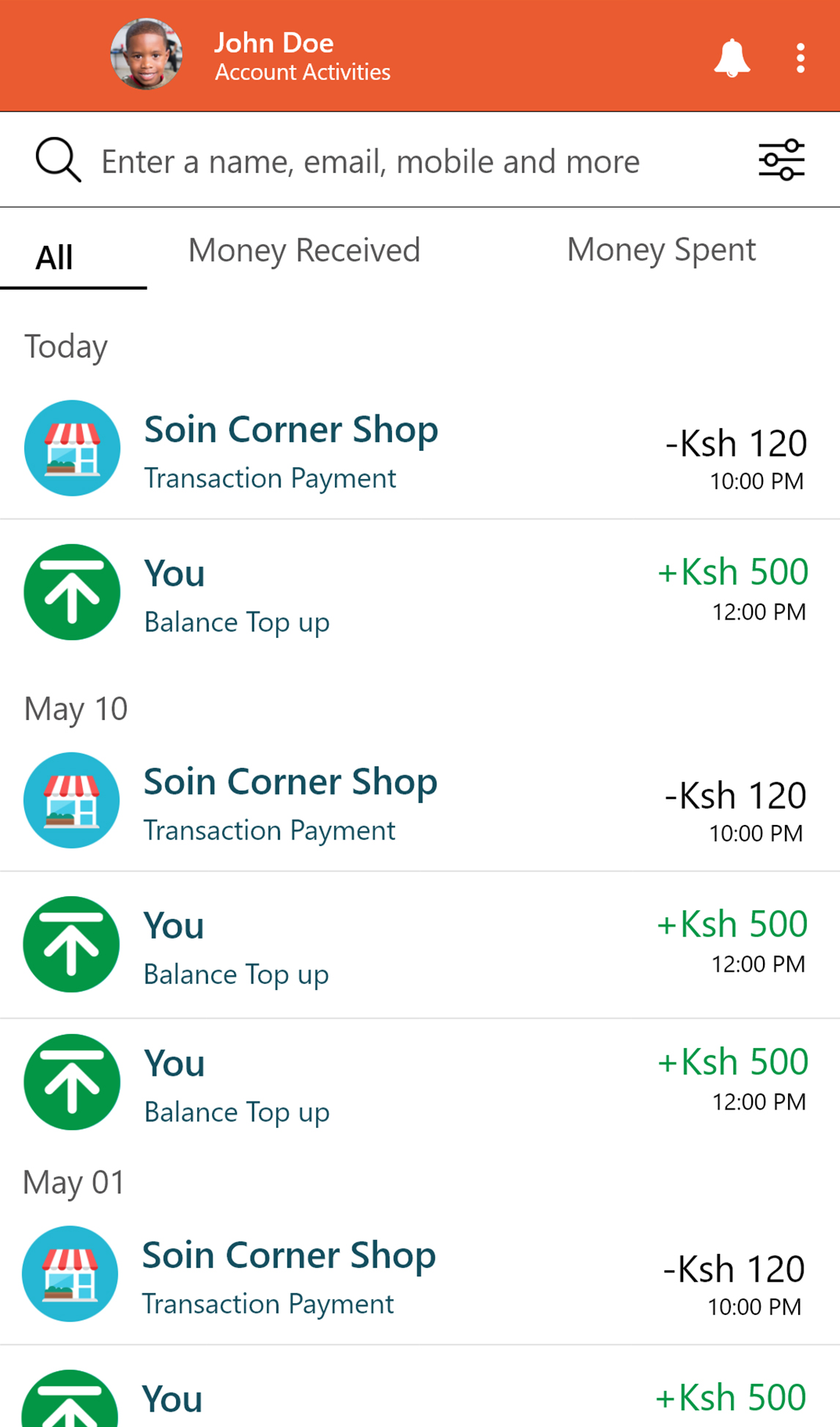This screenshot has width=840, height=1427.
Task: Click the May 01 Soin Corner Shop icon
Action: tap(70, 1274)
